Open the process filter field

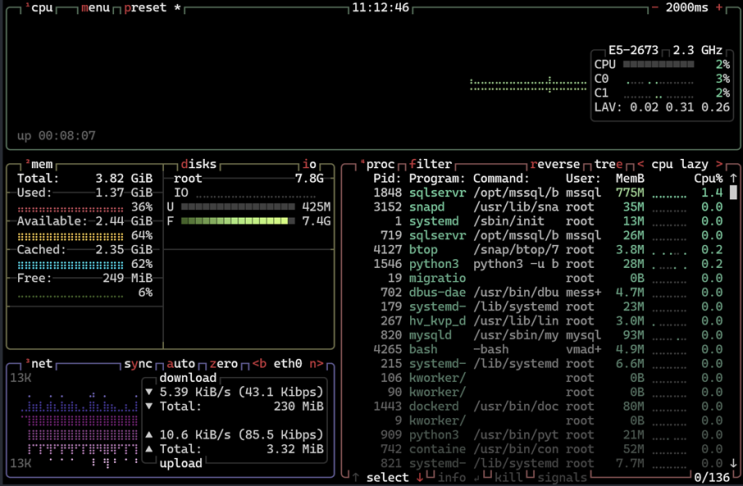(430, 164)
